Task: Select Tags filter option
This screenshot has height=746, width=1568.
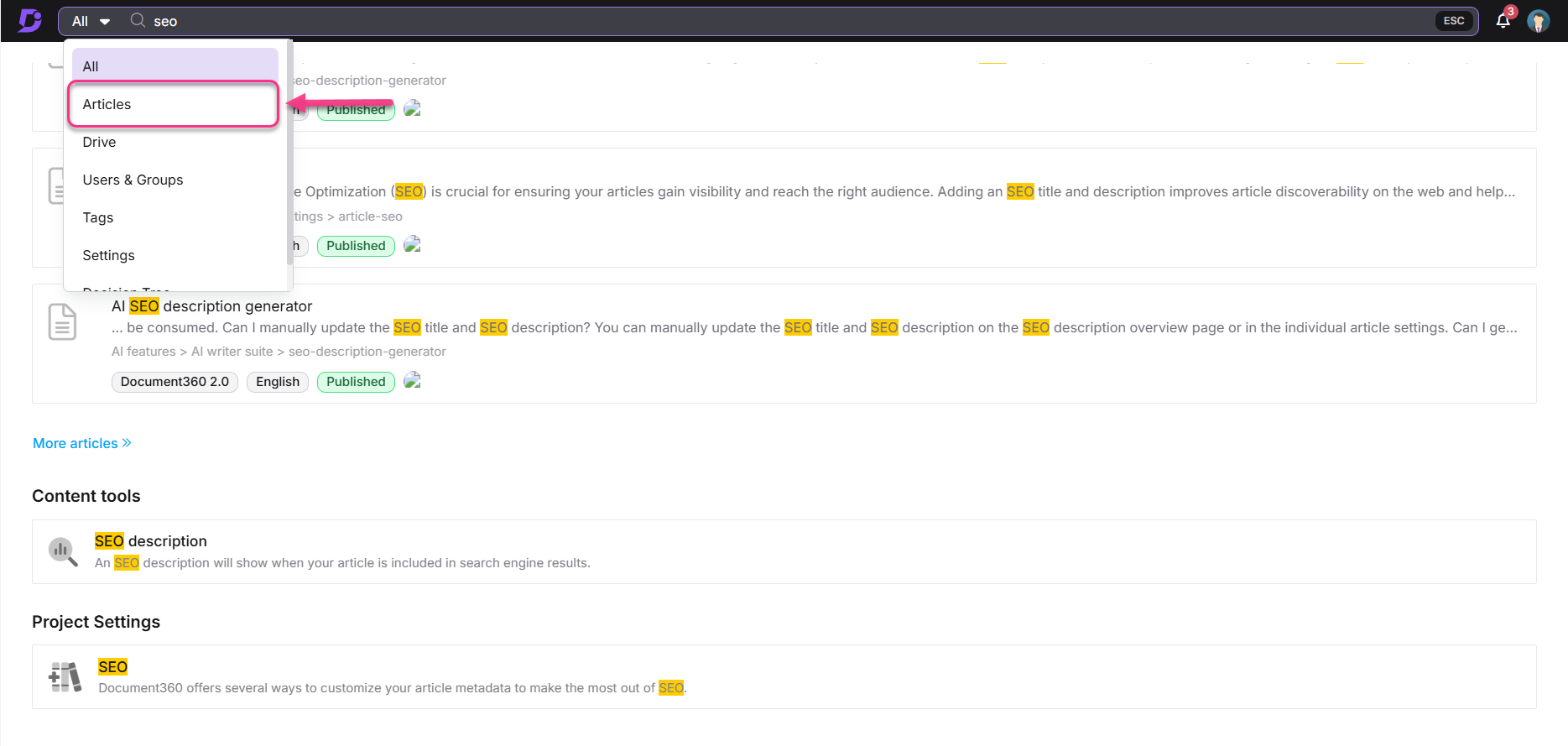Action: pos(175,217)
